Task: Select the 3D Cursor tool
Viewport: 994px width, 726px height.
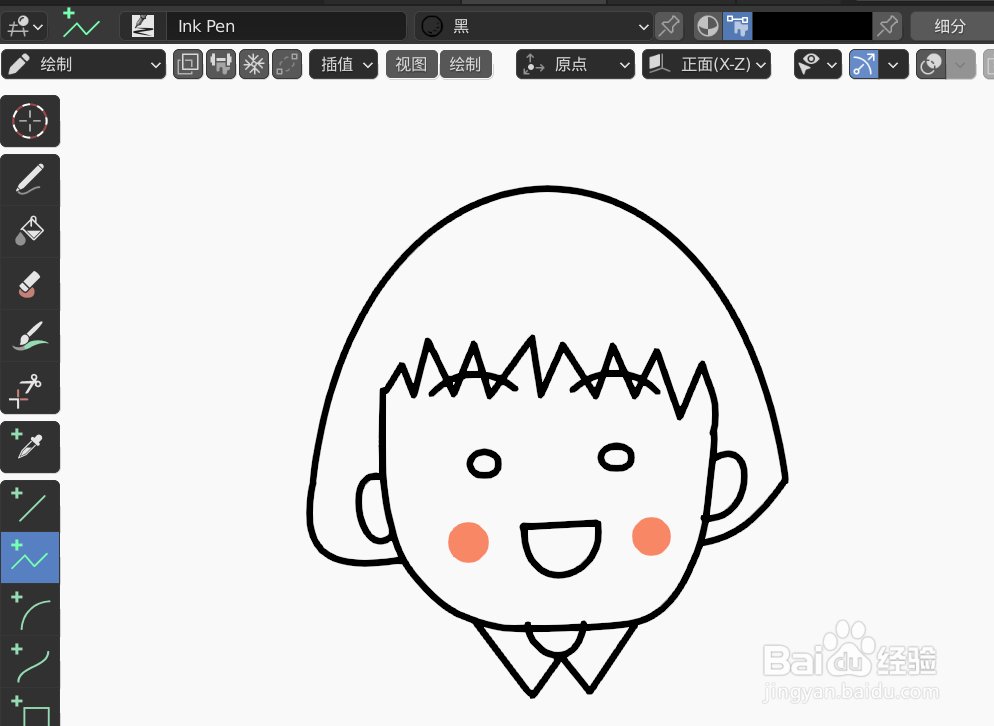Action: click(x=30, y=120)
